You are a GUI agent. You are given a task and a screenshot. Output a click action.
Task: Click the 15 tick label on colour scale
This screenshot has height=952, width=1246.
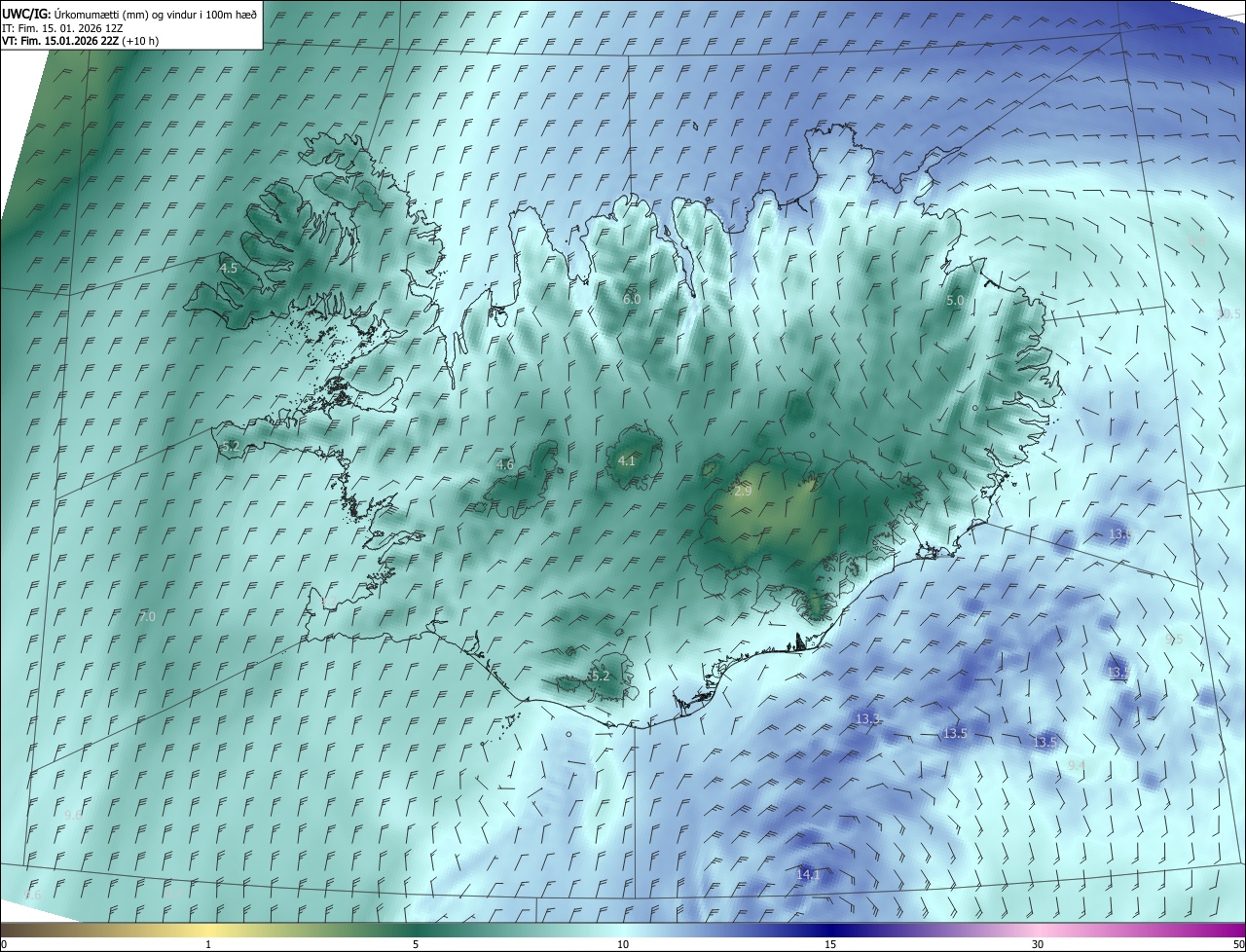pos(830,944)
